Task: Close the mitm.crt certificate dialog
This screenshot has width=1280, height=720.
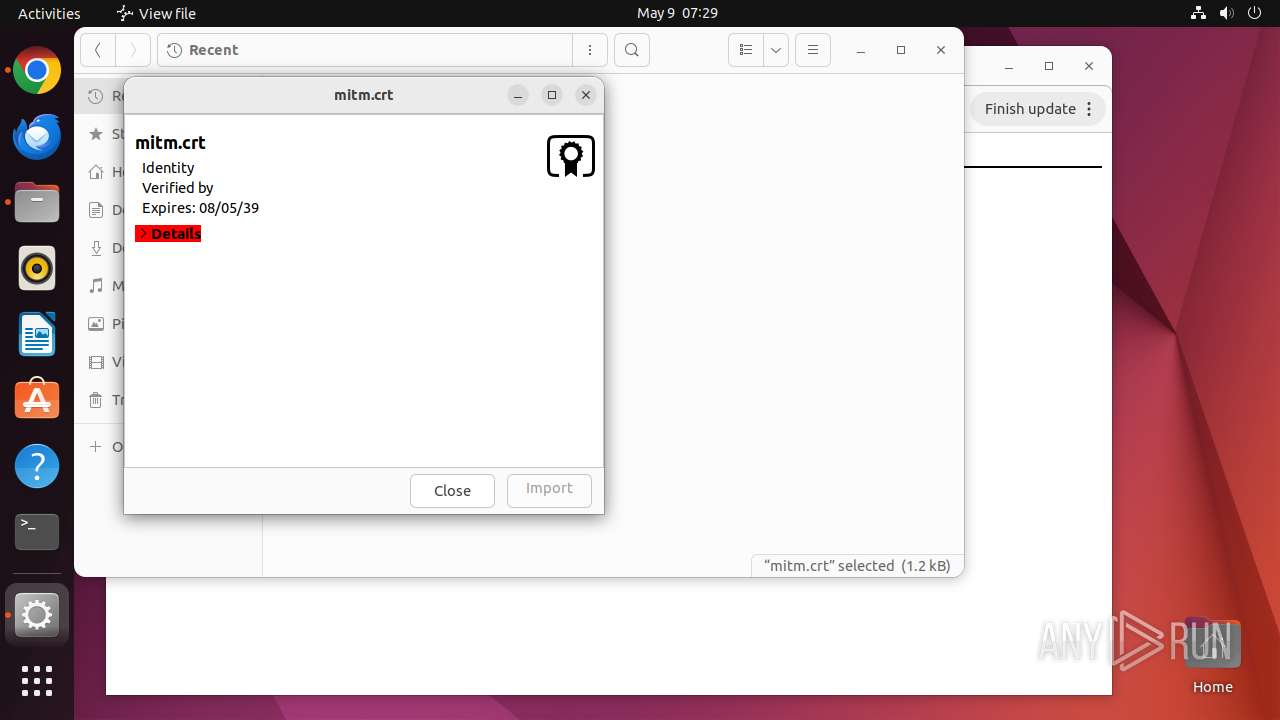Action: pos(452,491)
